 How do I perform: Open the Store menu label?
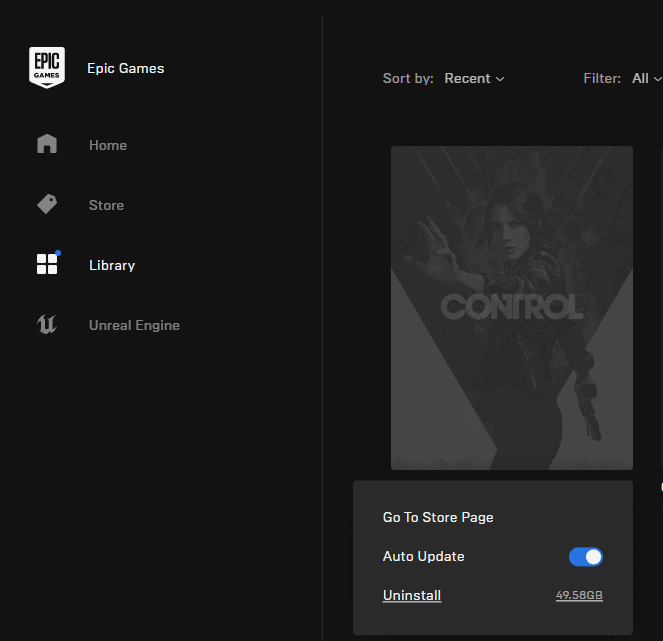click(x=106, y=205)
